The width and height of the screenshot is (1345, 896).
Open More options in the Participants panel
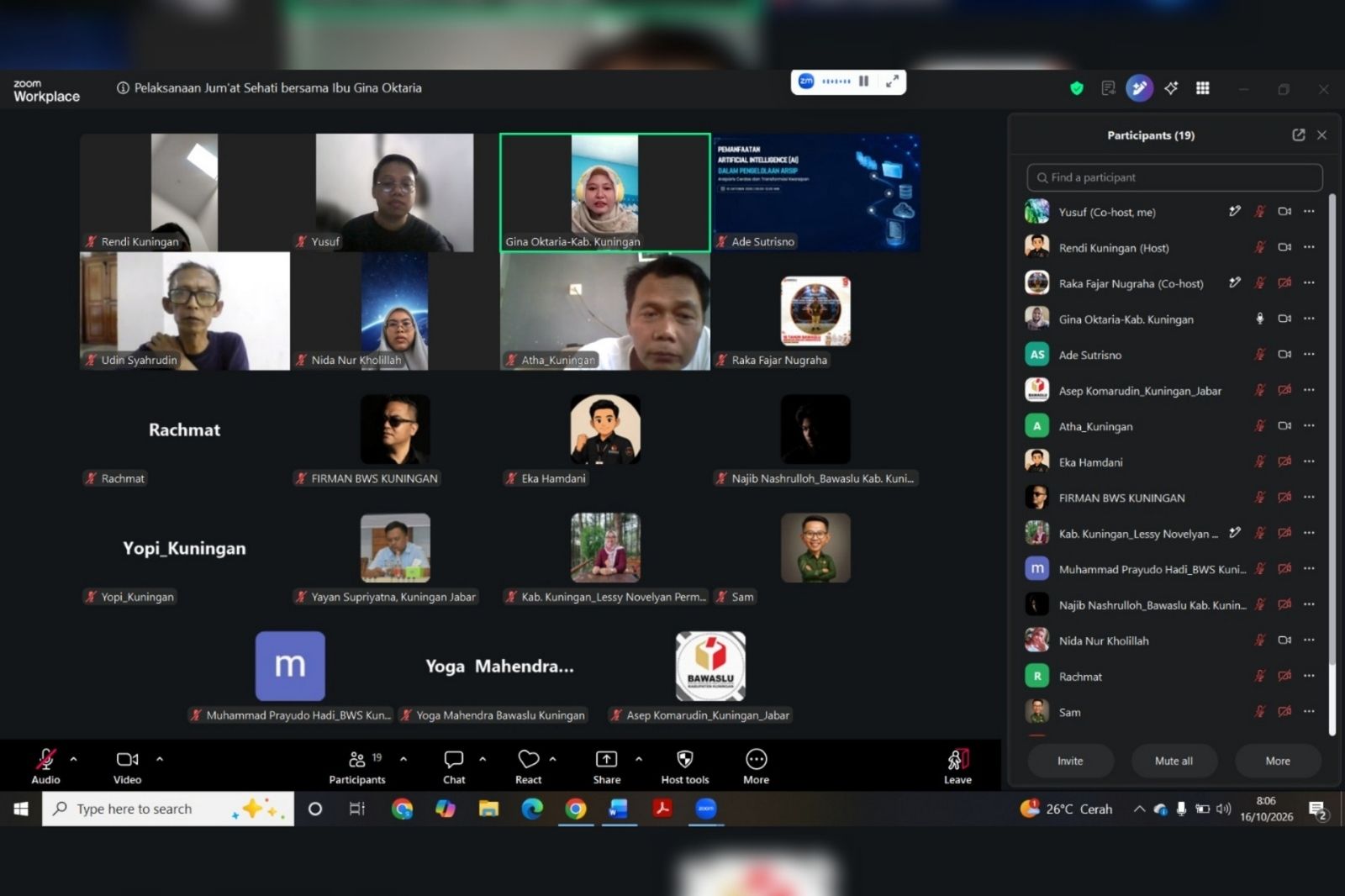pos(1278,761)
